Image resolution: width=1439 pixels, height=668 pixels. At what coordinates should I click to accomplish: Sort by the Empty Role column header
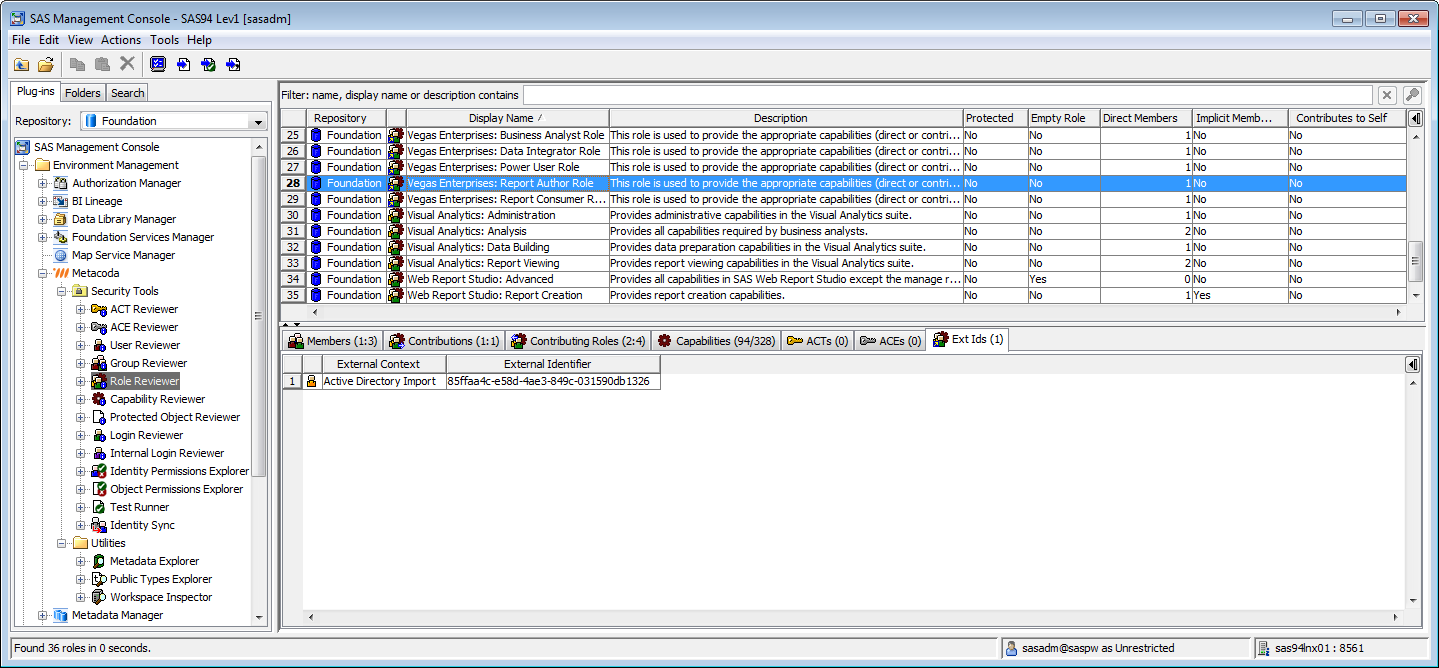tap(1064, 118)
